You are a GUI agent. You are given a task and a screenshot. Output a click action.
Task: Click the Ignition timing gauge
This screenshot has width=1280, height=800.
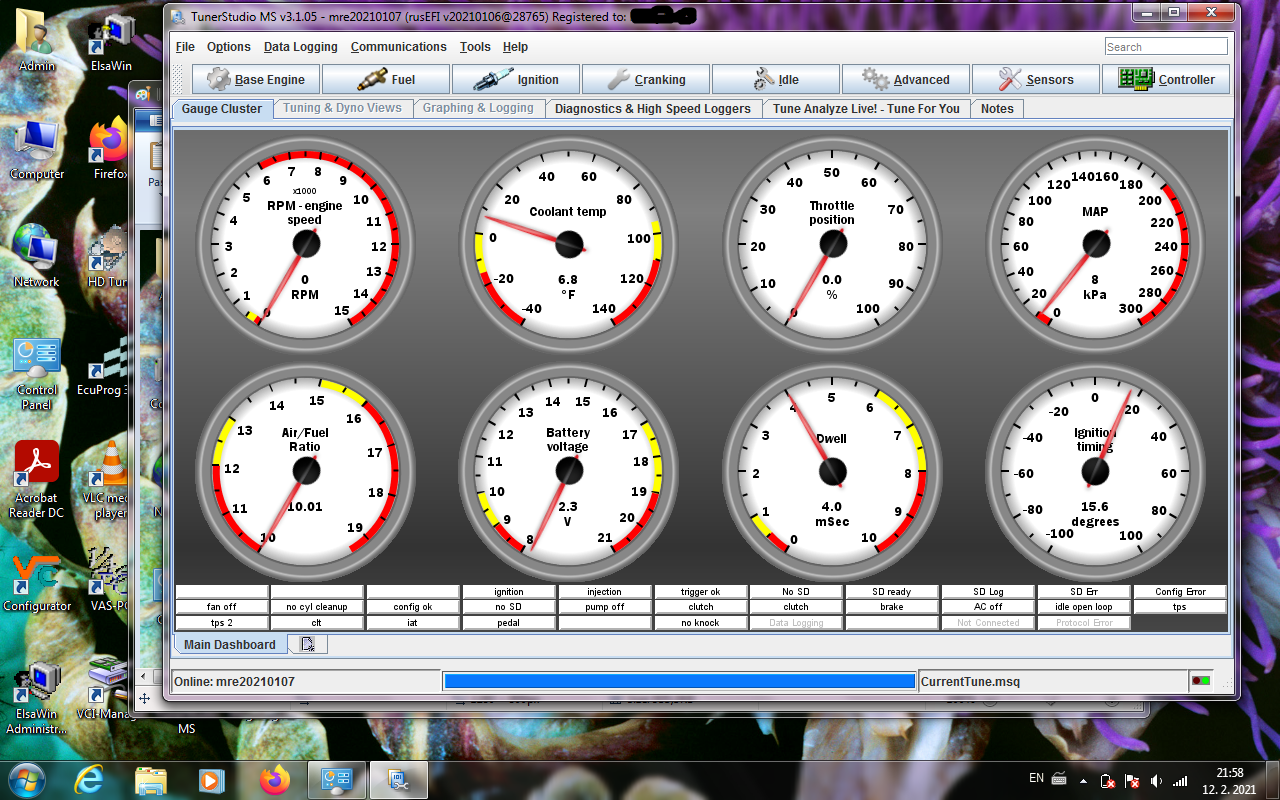1095,470
